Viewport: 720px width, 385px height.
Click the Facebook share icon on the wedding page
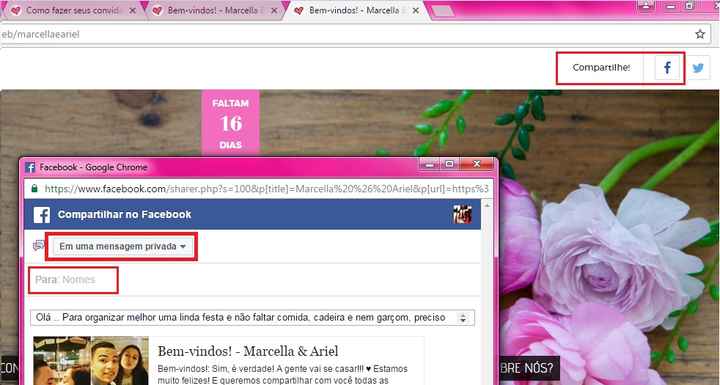point(667,68)
